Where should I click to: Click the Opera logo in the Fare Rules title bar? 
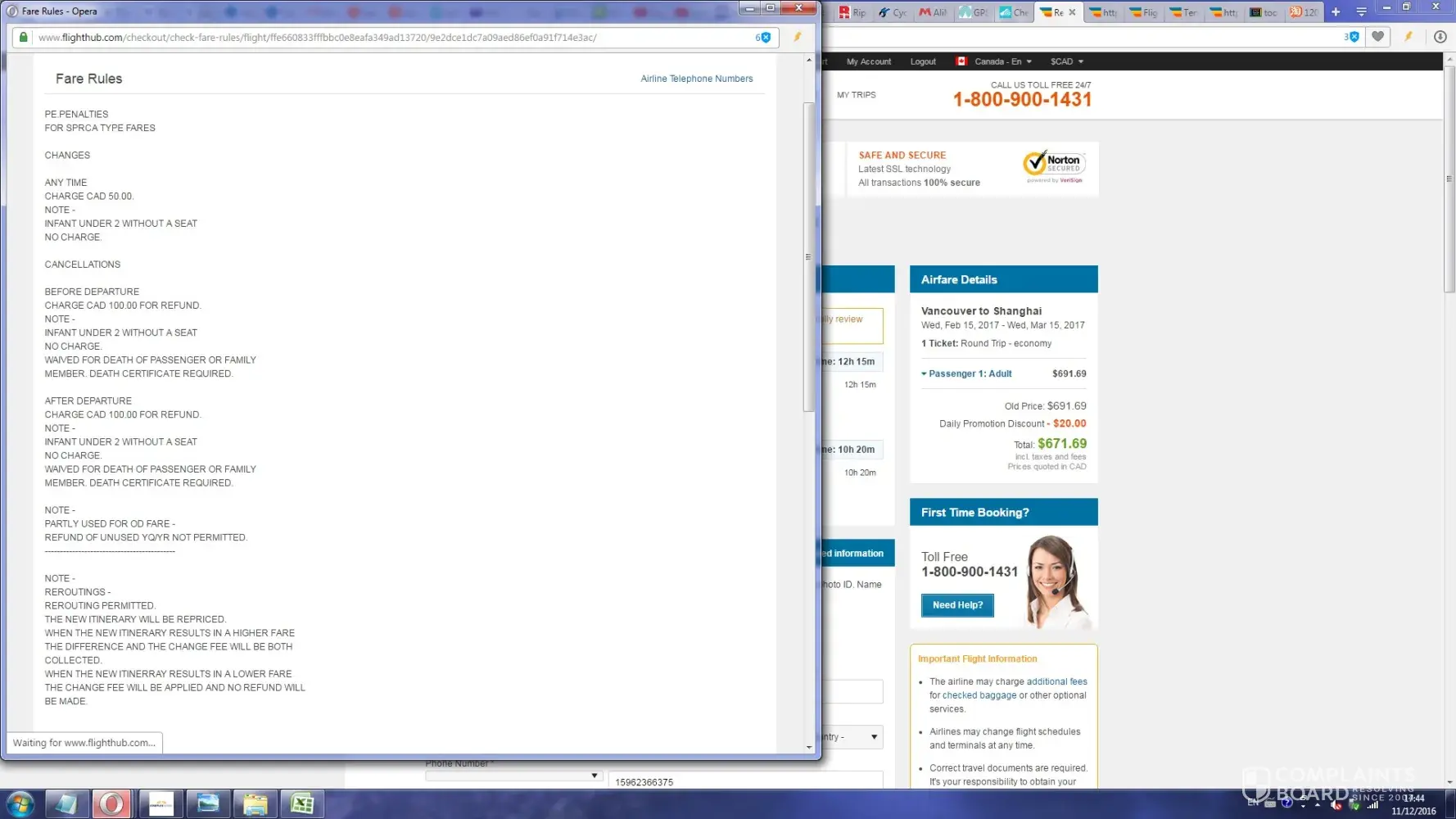pyautogui.click(x=12, y=11)
